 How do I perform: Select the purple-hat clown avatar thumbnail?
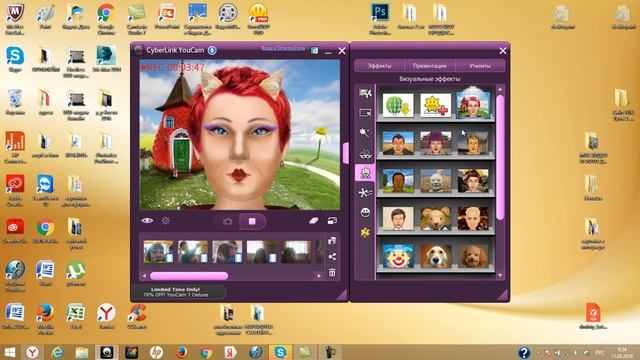(436, 143)
